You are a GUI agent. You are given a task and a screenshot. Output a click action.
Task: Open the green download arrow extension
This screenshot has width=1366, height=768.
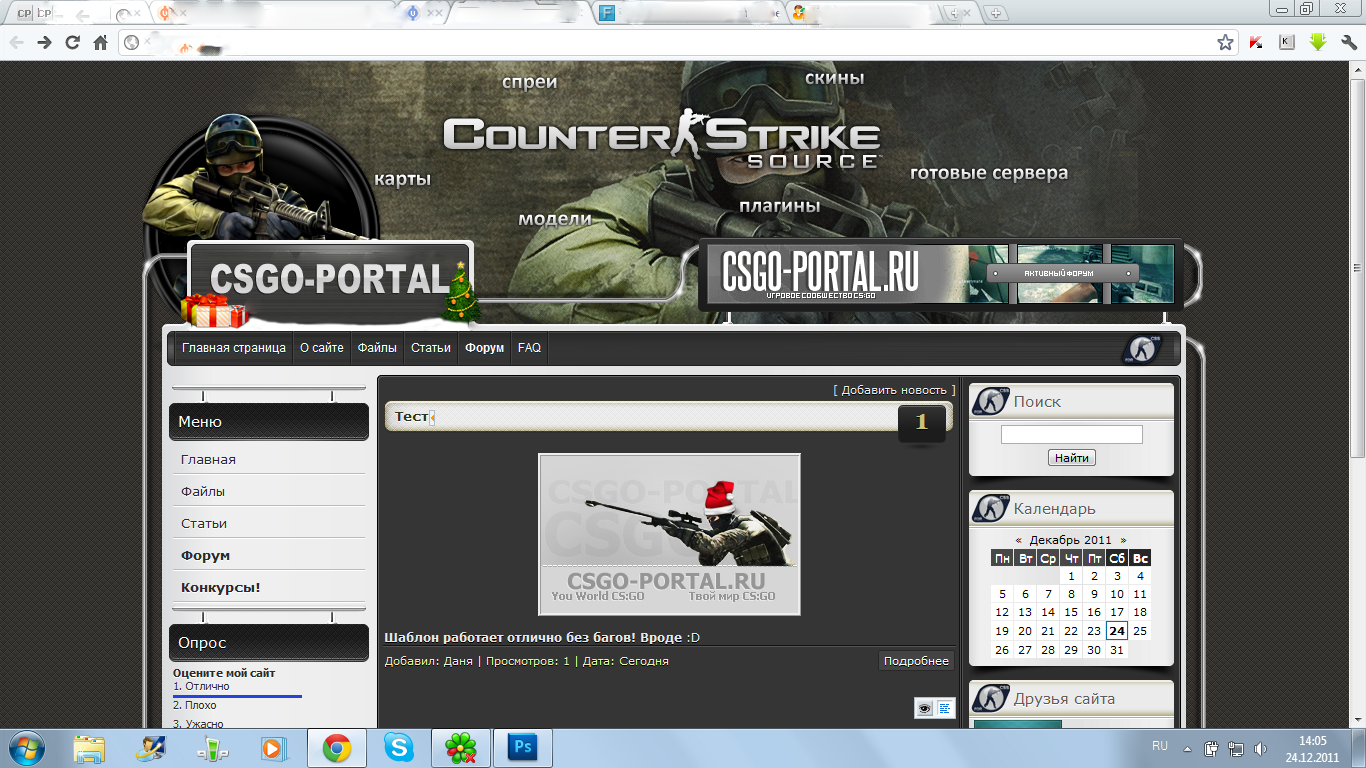click(x=1318, y=42)
